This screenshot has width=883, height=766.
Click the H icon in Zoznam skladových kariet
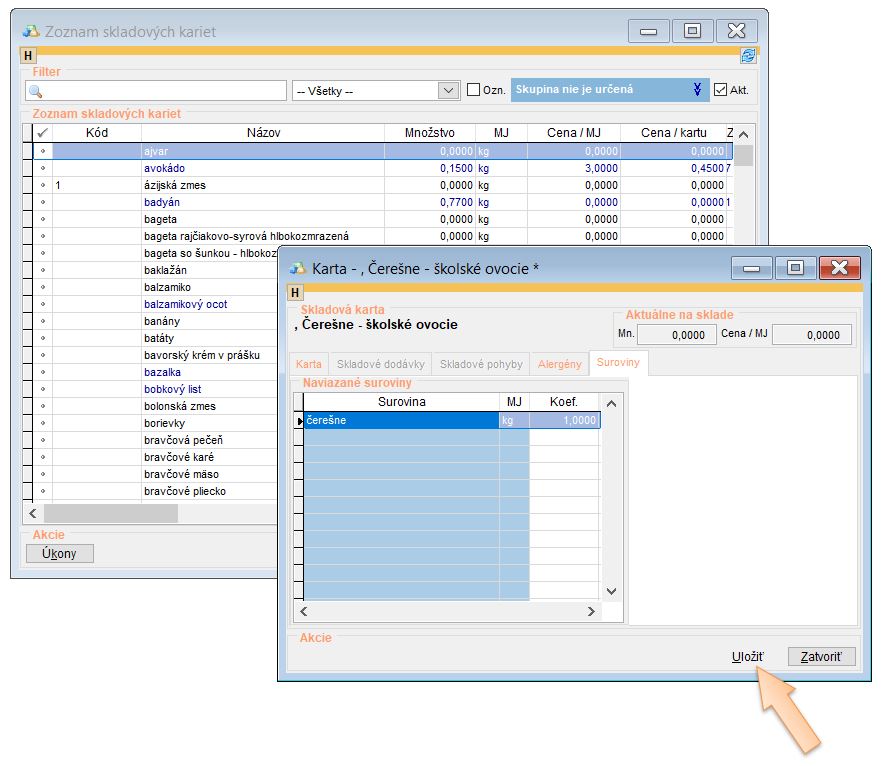click(x=28, y=57)
